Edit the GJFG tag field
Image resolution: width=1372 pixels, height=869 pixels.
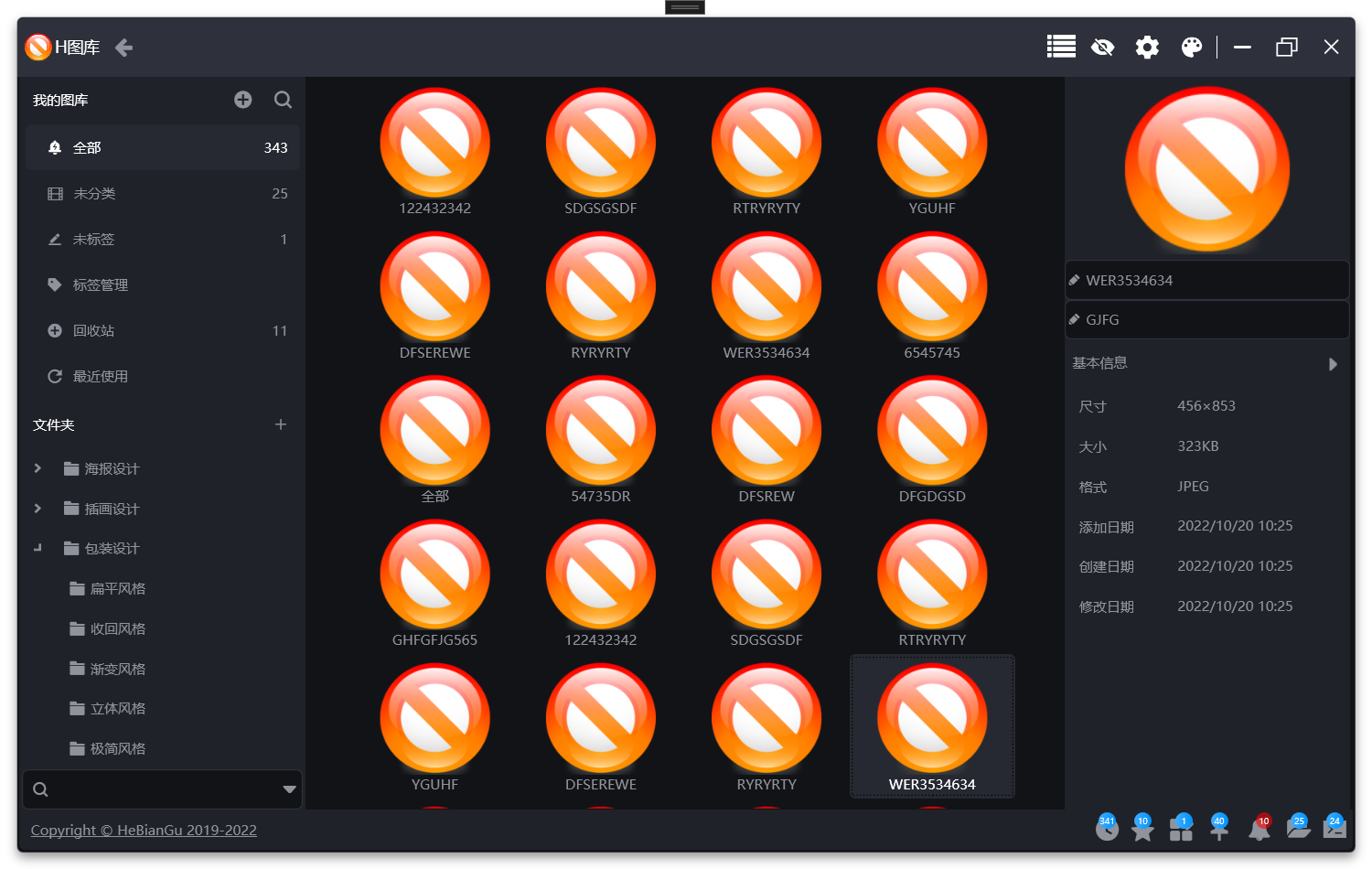click(1207, 319)
